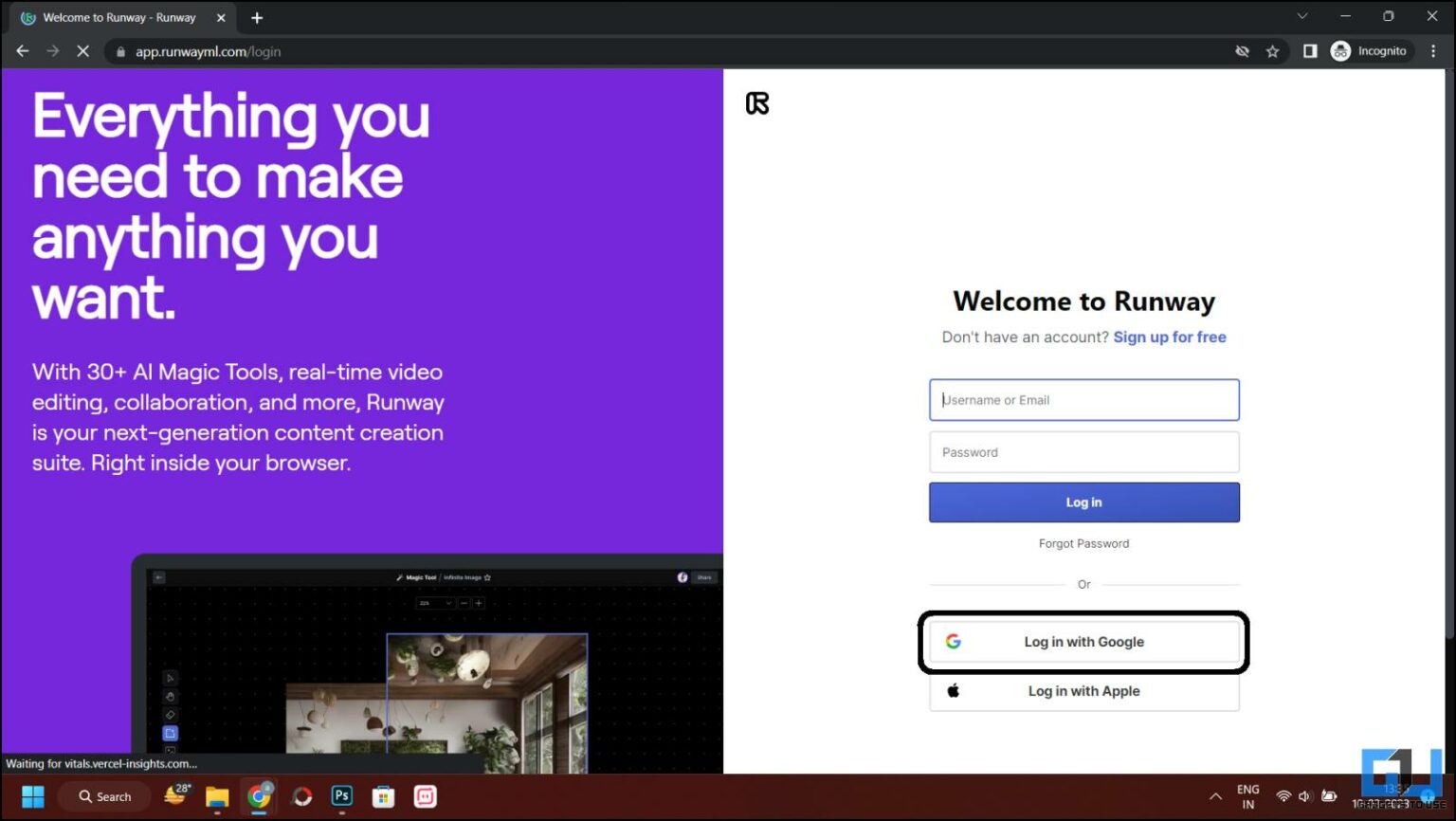Open Chrome's three-dot menu
The image size is (1456, 821).
pyautogui.click(x=1434, y=51)
